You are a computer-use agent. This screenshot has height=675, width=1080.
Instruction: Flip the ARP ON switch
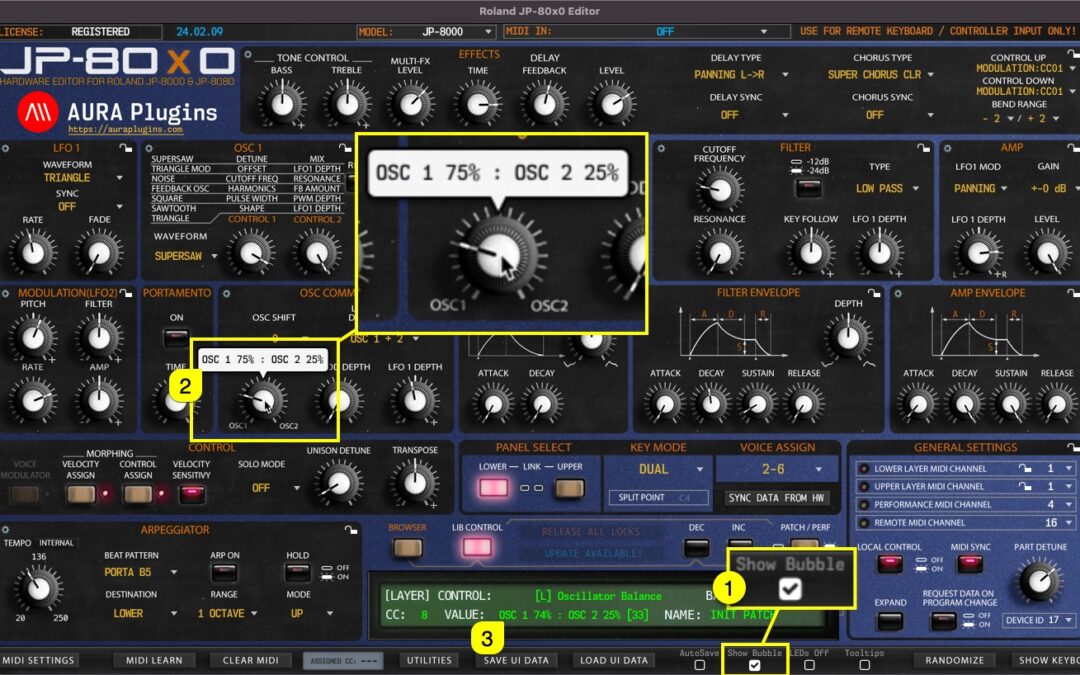coord(227,572)
